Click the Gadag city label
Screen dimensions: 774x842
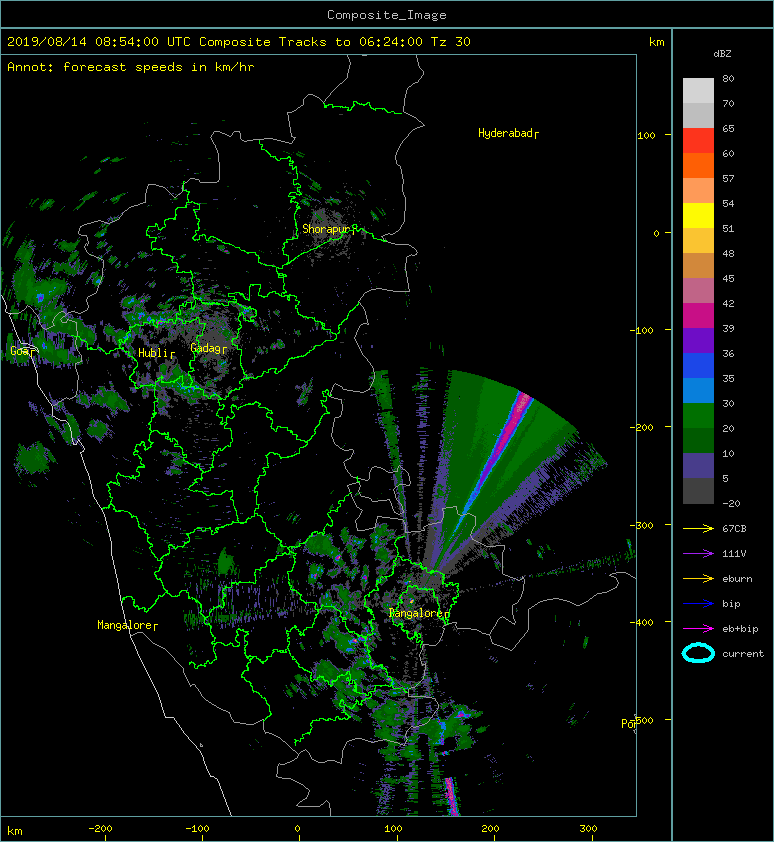(206, 349)
